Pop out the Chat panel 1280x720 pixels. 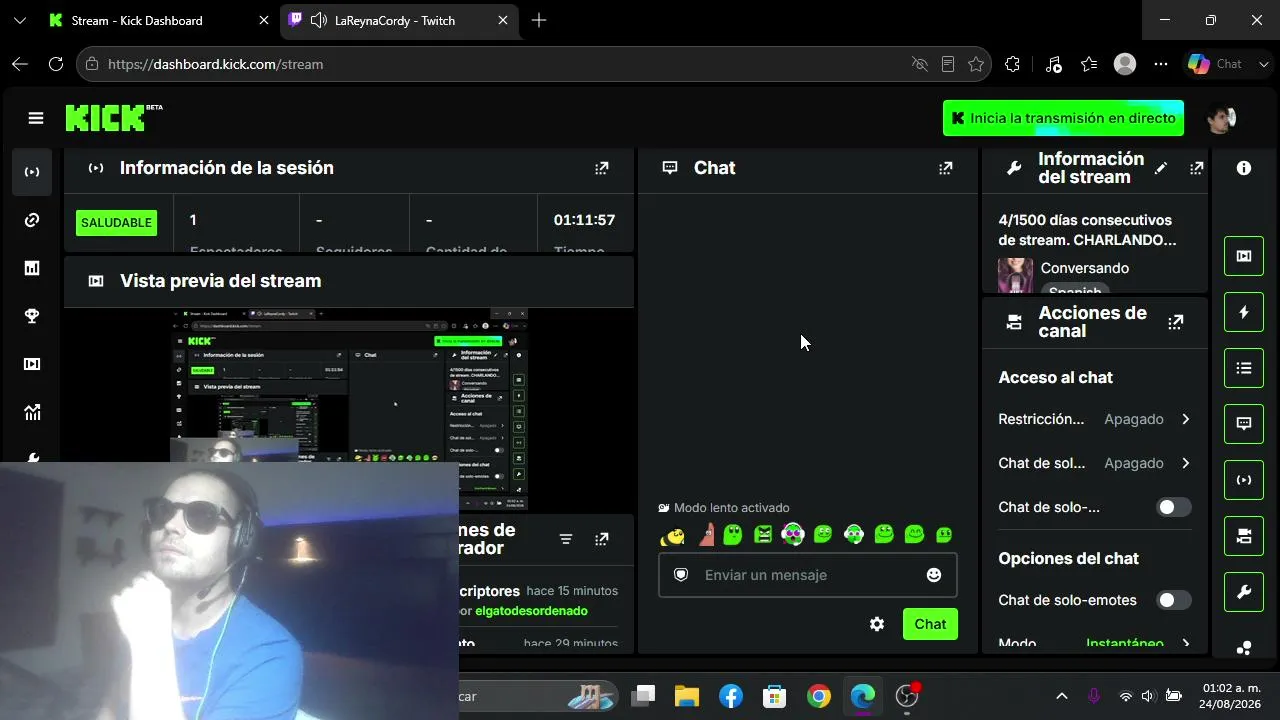[945, 168]
